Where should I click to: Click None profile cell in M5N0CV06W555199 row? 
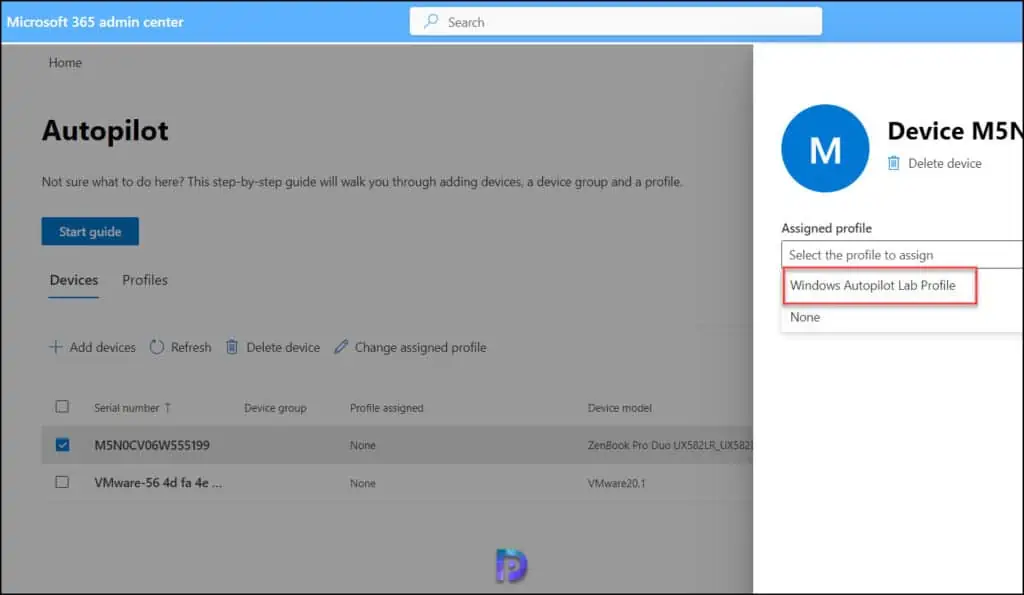(x=362, y=445)
